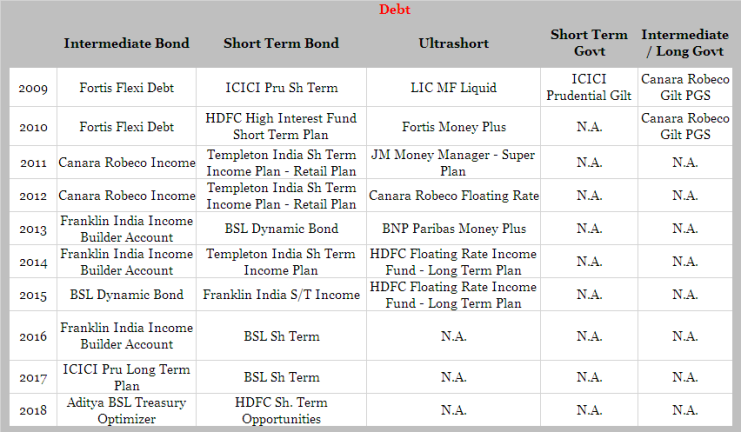This screenshot has height=432, width=741.
Task: Select Aditya BSL Treasury Optimizer cell
Action: [127, 408]
